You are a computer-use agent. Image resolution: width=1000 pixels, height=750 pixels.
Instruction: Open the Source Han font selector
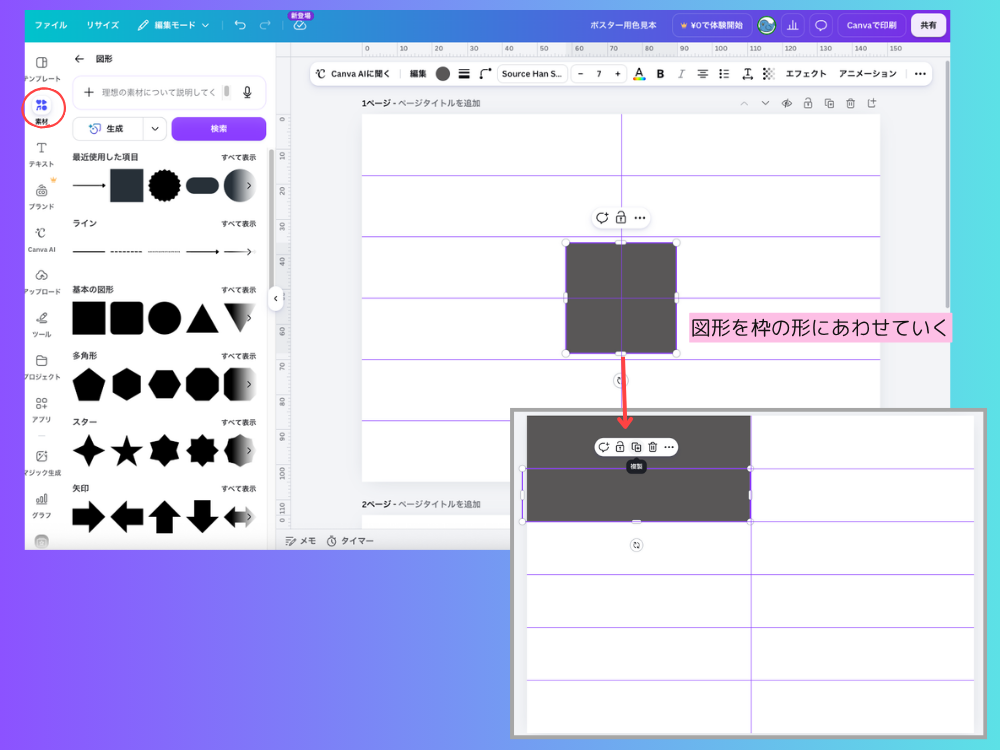click(x=532, y=74)
